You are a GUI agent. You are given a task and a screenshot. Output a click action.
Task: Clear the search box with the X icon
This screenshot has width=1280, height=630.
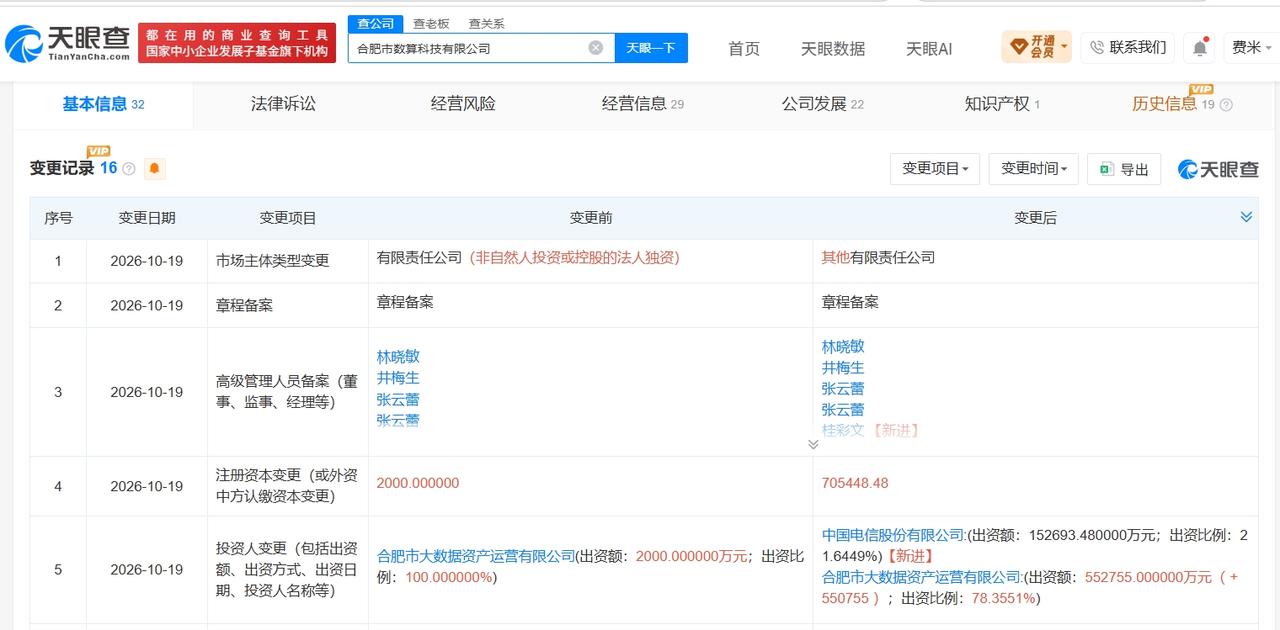pos(596,47)
